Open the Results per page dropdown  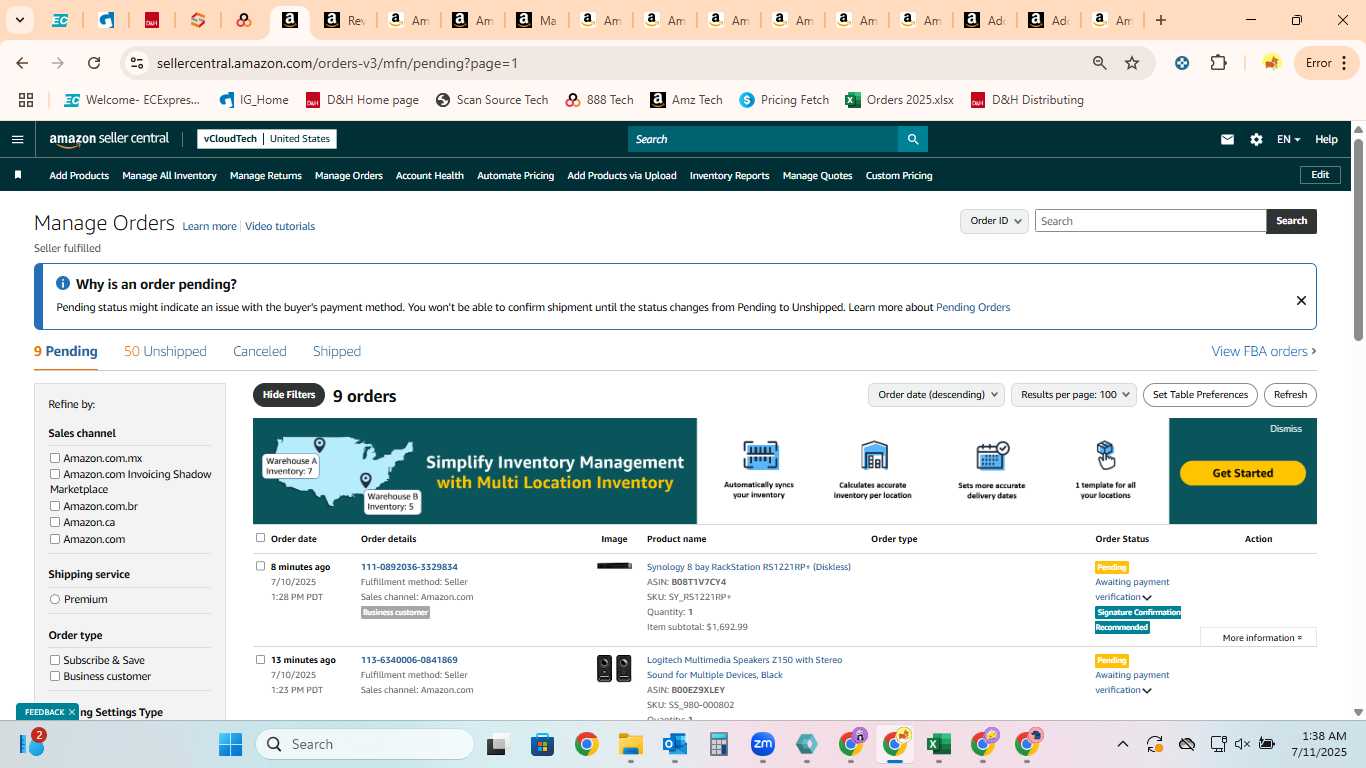click(1074, 395)
